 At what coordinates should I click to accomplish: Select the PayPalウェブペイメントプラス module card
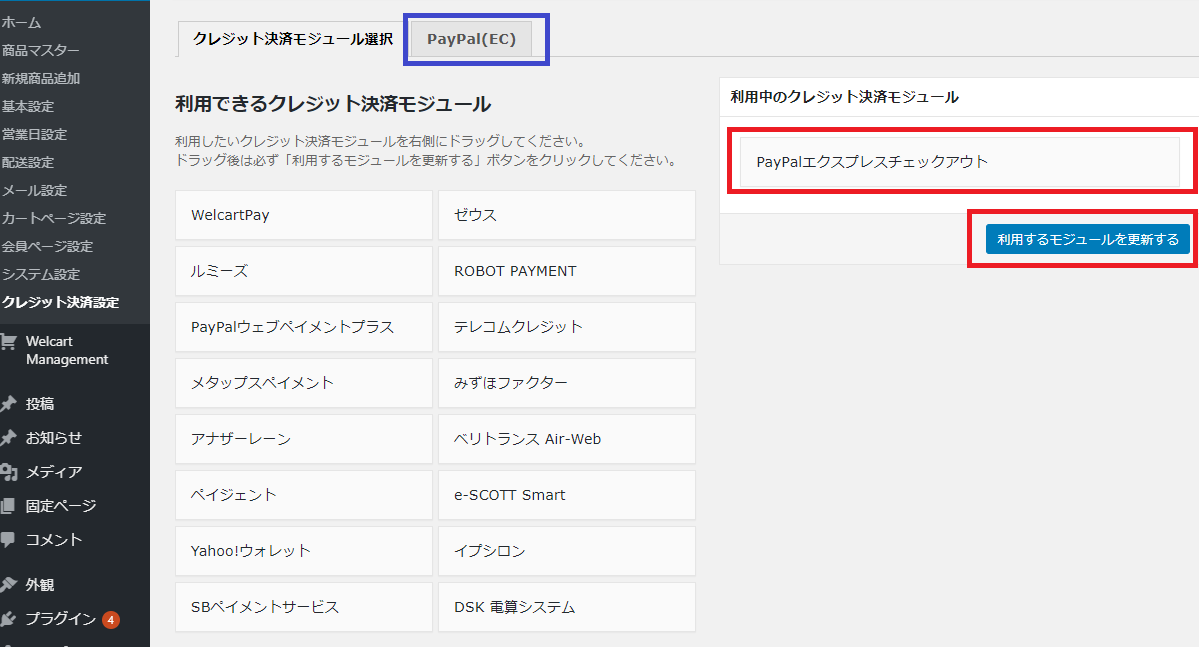point(304,327)
